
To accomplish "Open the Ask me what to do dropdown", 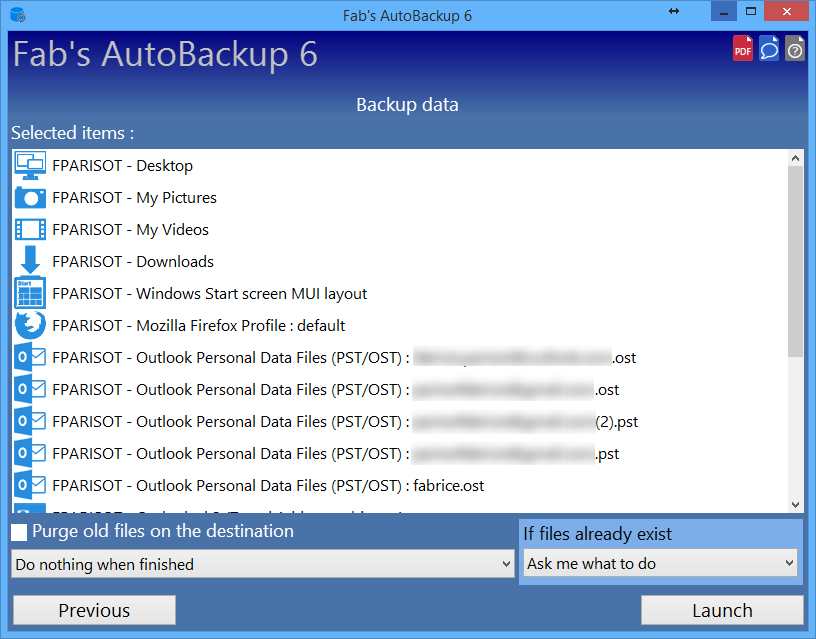I will [x=660, y=563].
